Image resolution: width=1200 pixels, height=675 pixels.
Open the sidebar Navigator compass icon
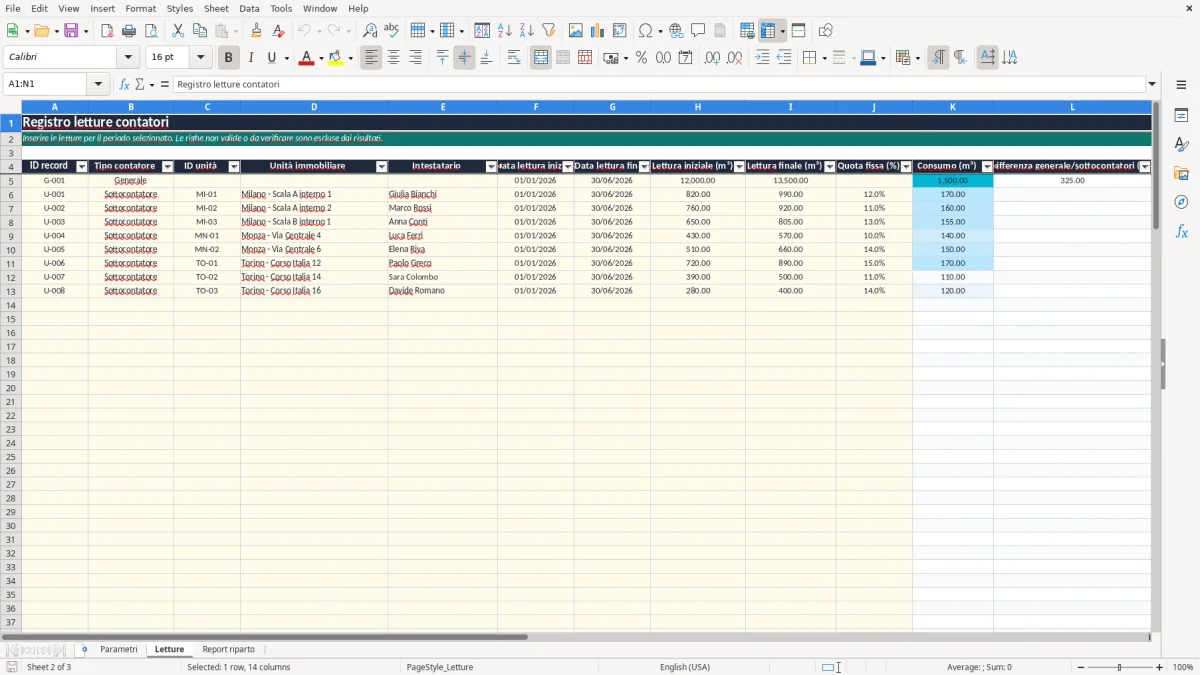tap(1181, 202)
